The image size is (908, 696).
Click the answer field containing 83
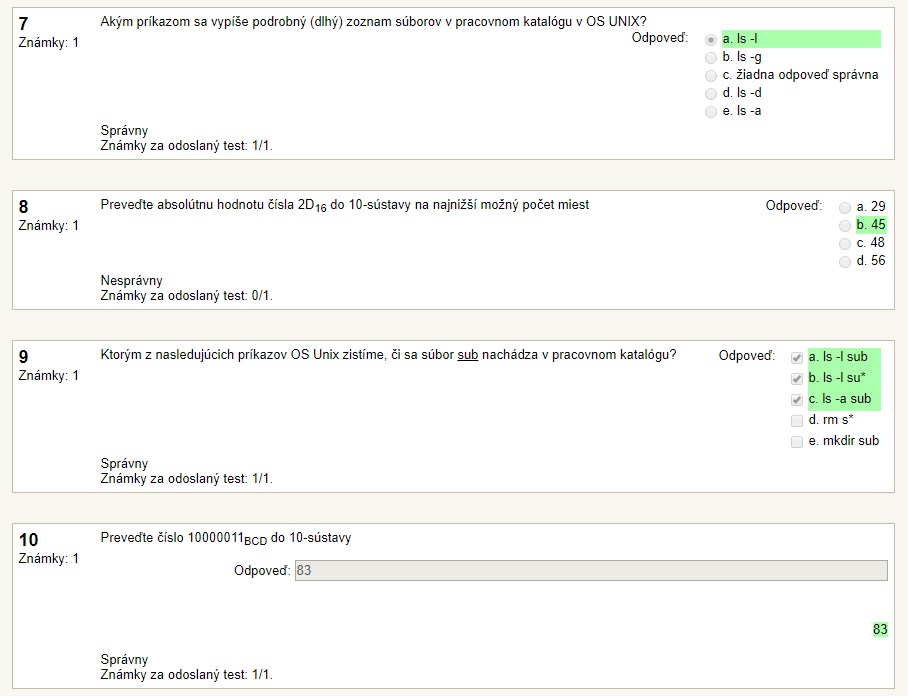591,570
